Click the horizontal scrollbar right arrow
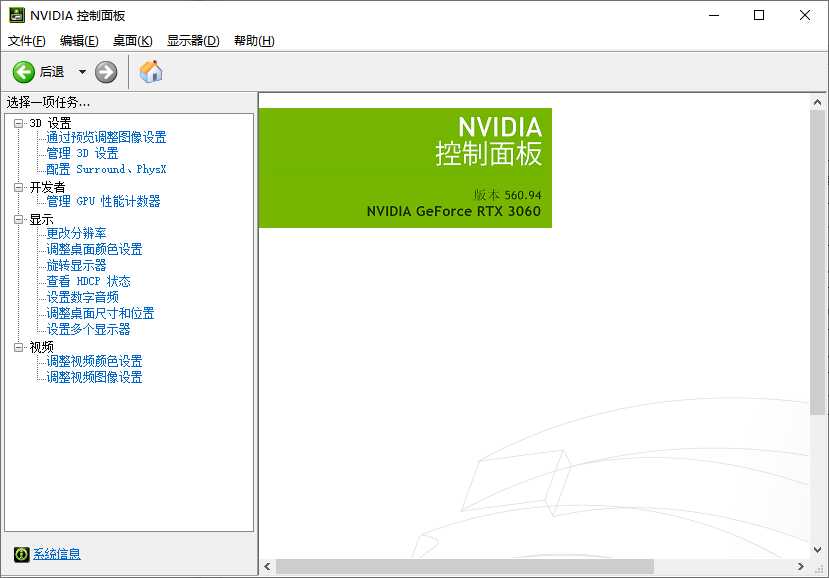 pyautogui.click(x=801, y=567)
